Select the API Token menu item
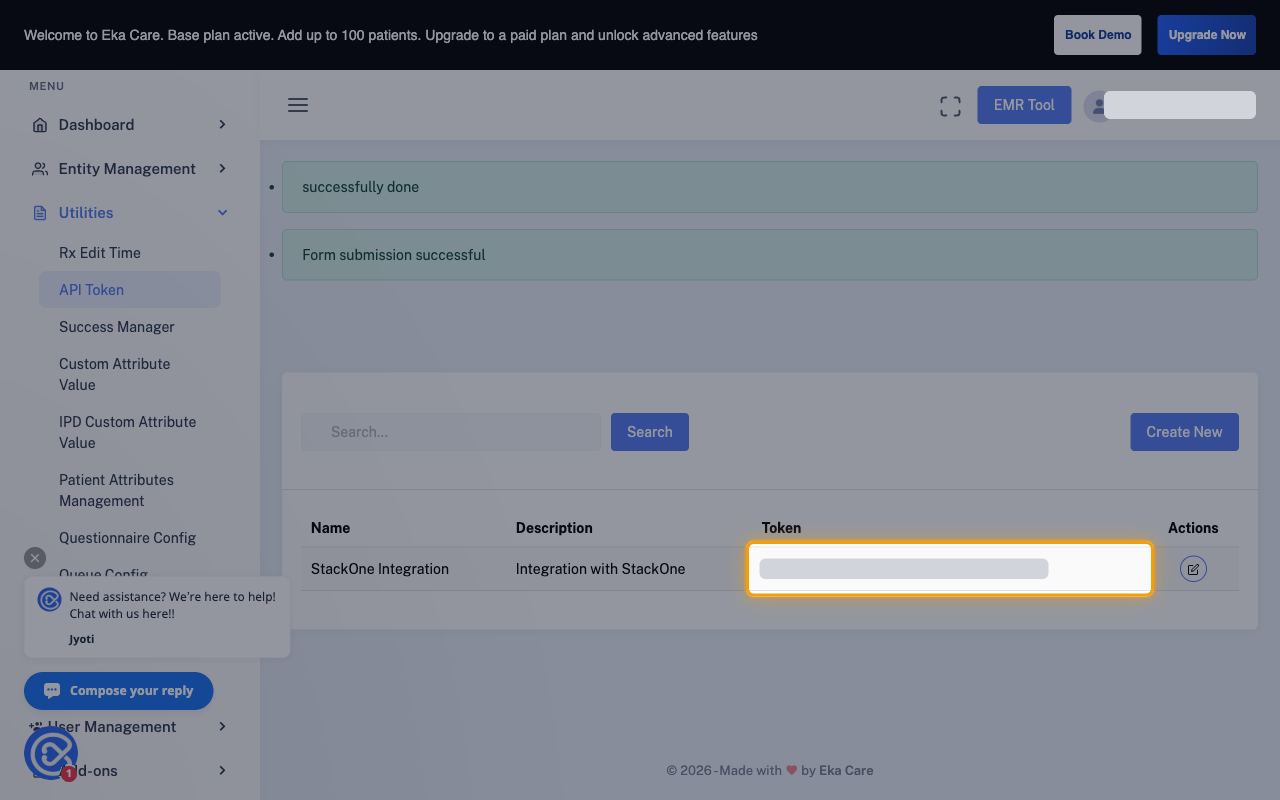This screenshot has height=800, width=1280. 130,290
